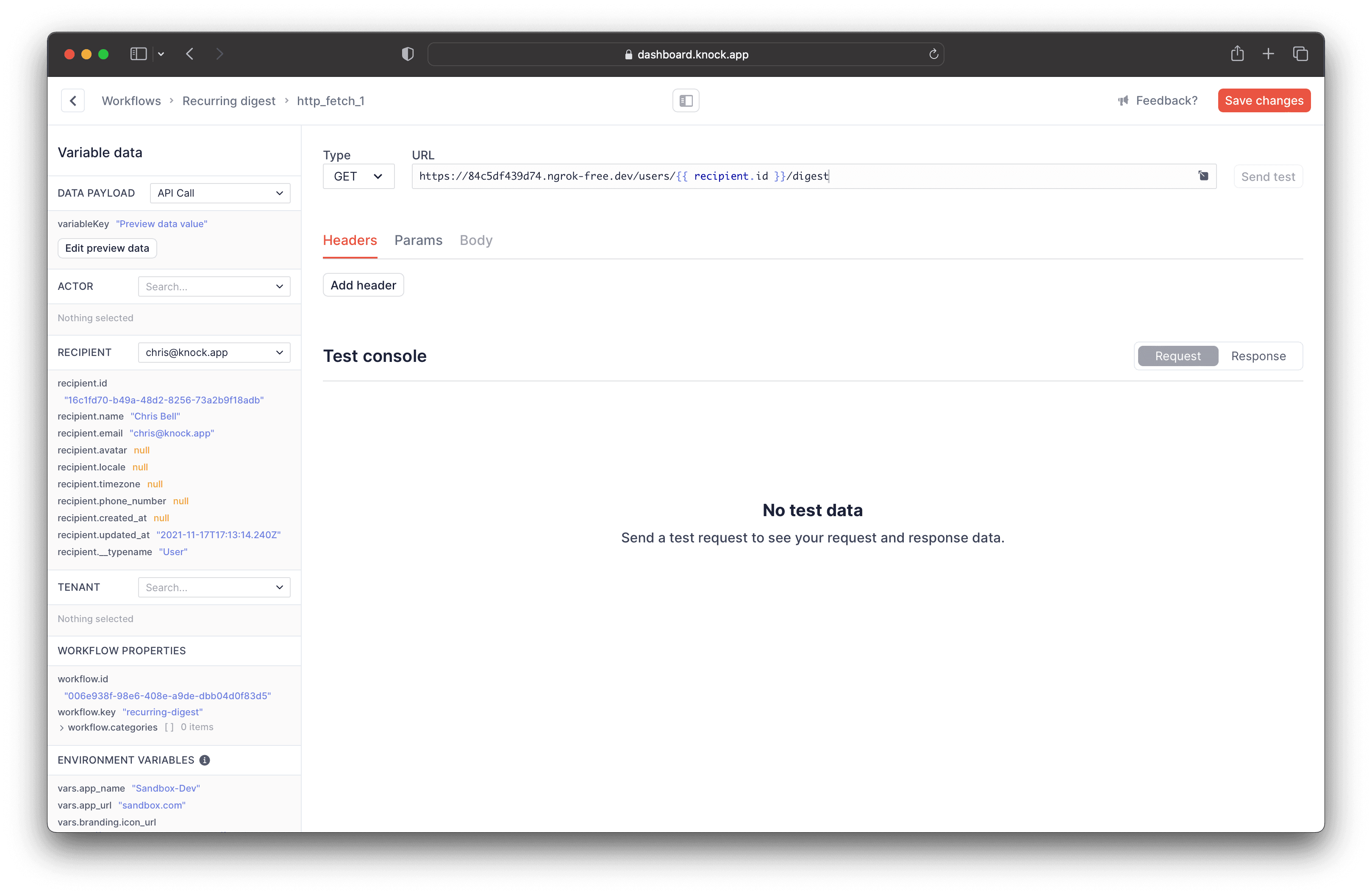Click the recipient.id value to copy

[x=163, y=400]
